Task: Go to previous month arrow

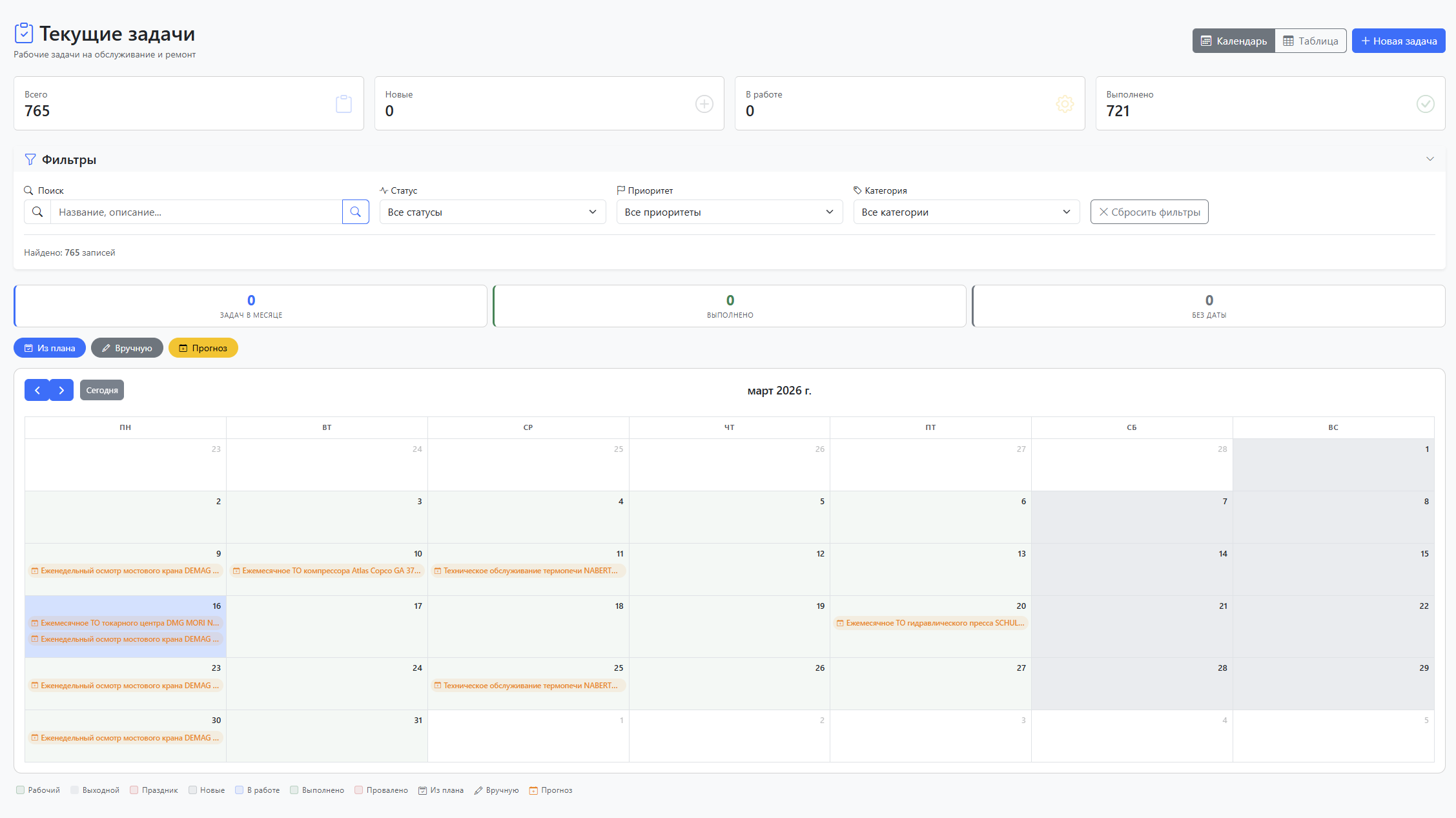Action: pos(37,390)
